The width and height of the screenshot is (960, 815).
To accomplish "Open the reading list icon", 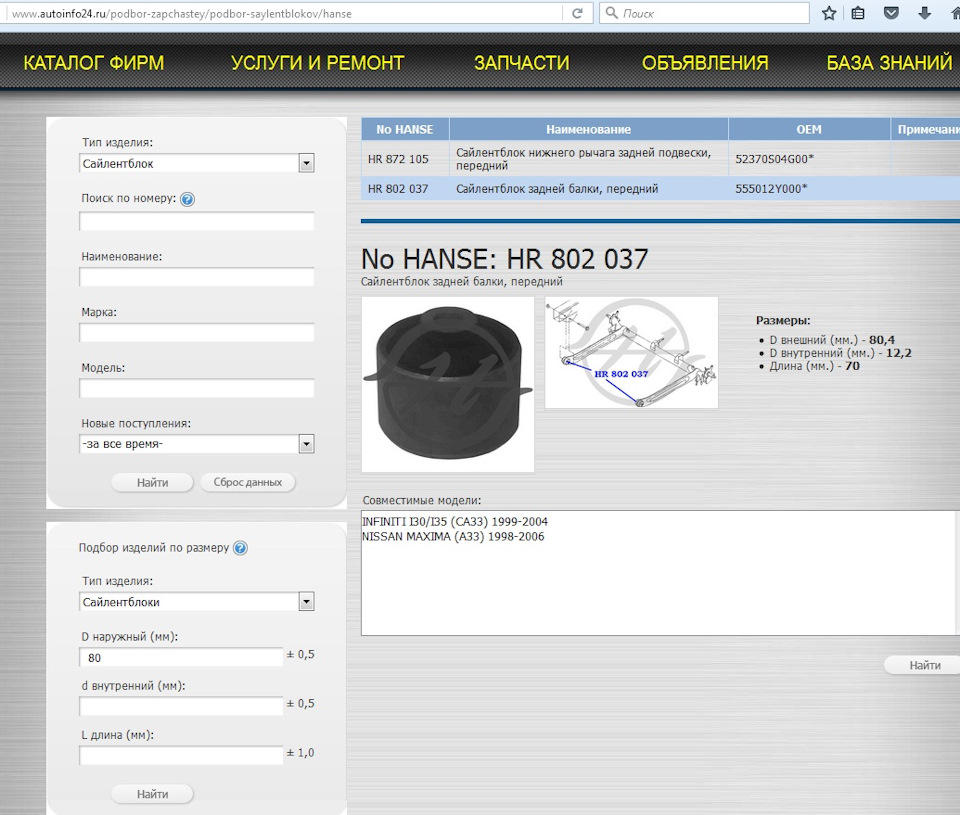I will coord(857,14).
